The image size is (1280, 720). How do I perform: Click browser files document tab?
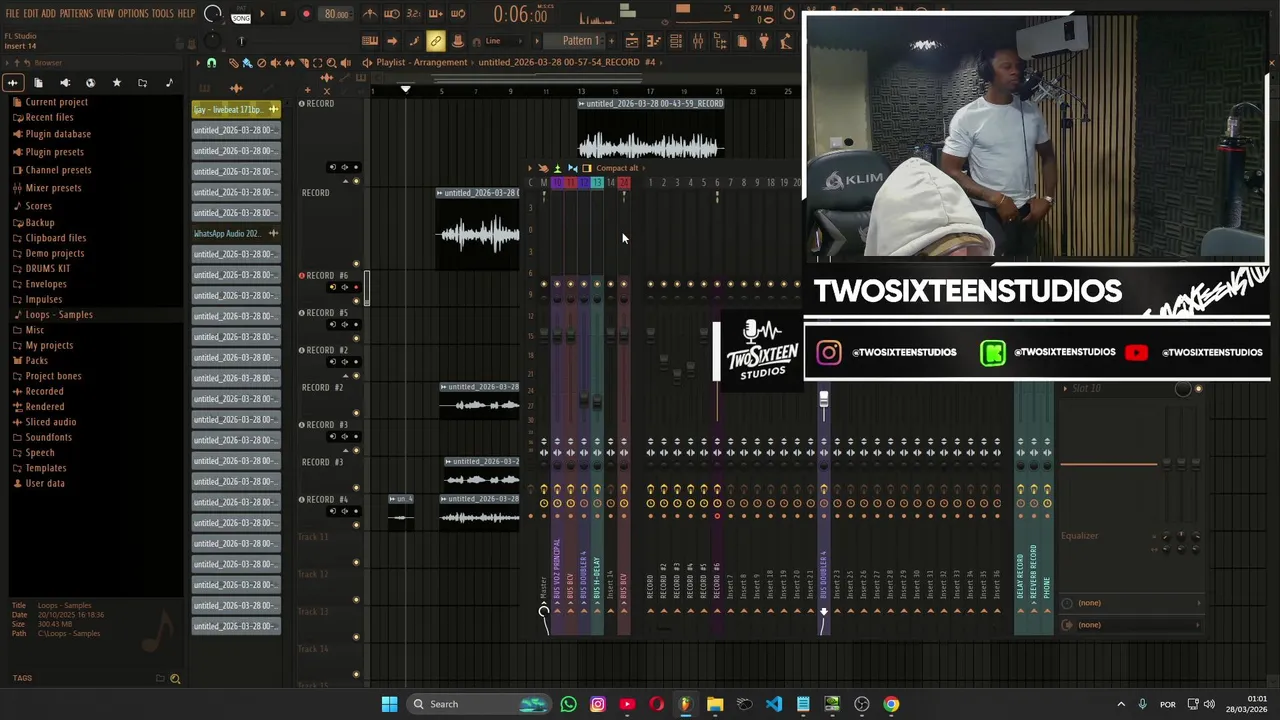38,83
